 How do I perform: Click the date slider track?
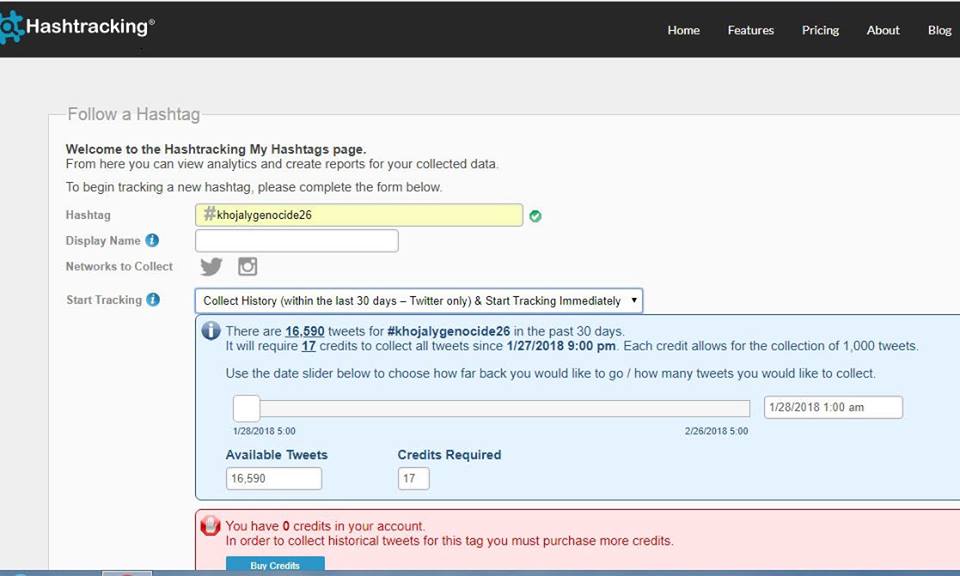491,408
